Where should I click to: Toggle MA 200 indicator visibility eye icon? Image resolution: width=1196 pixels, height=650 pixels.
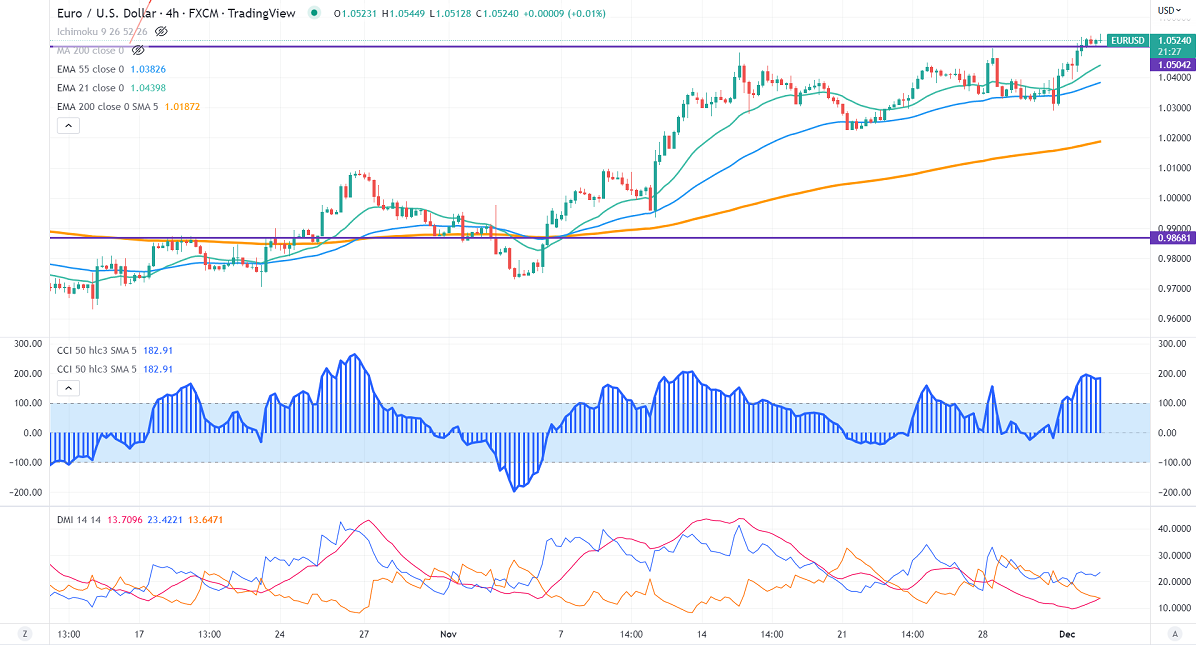[x=137, y=50]
